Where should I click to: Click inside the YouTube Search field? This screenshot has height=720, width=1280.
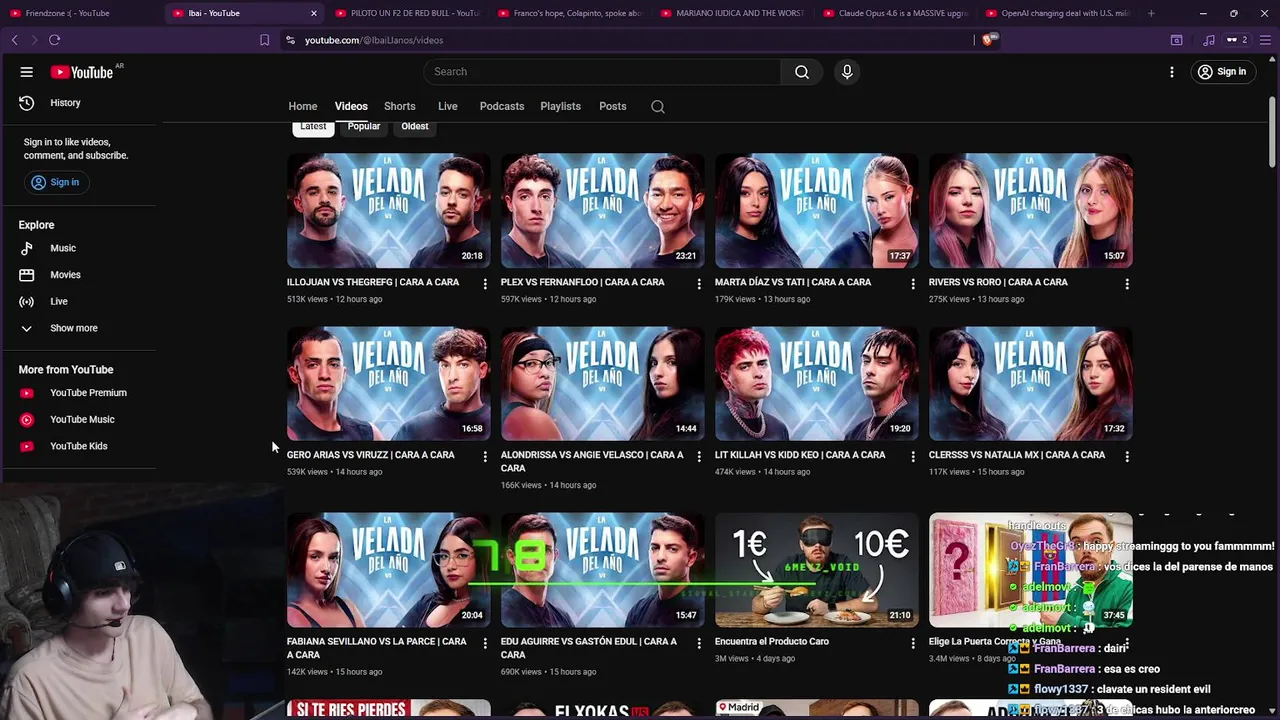(x=602, y=72)
